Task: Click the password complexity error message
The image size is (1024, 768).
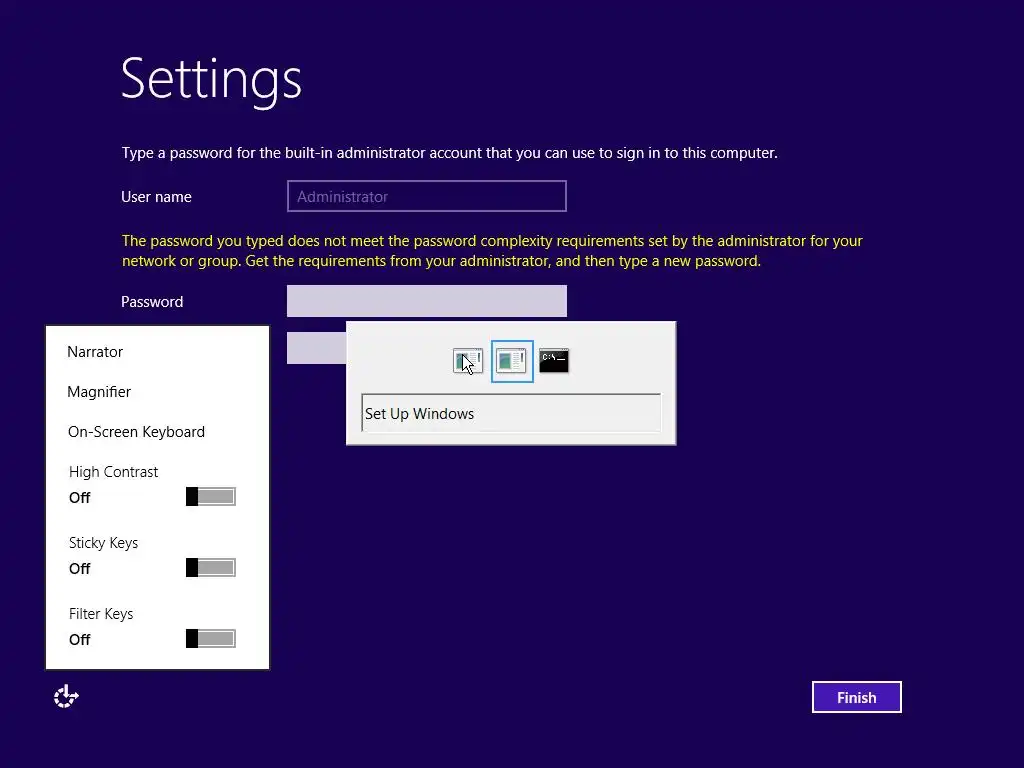Action: tap(492, 251)
